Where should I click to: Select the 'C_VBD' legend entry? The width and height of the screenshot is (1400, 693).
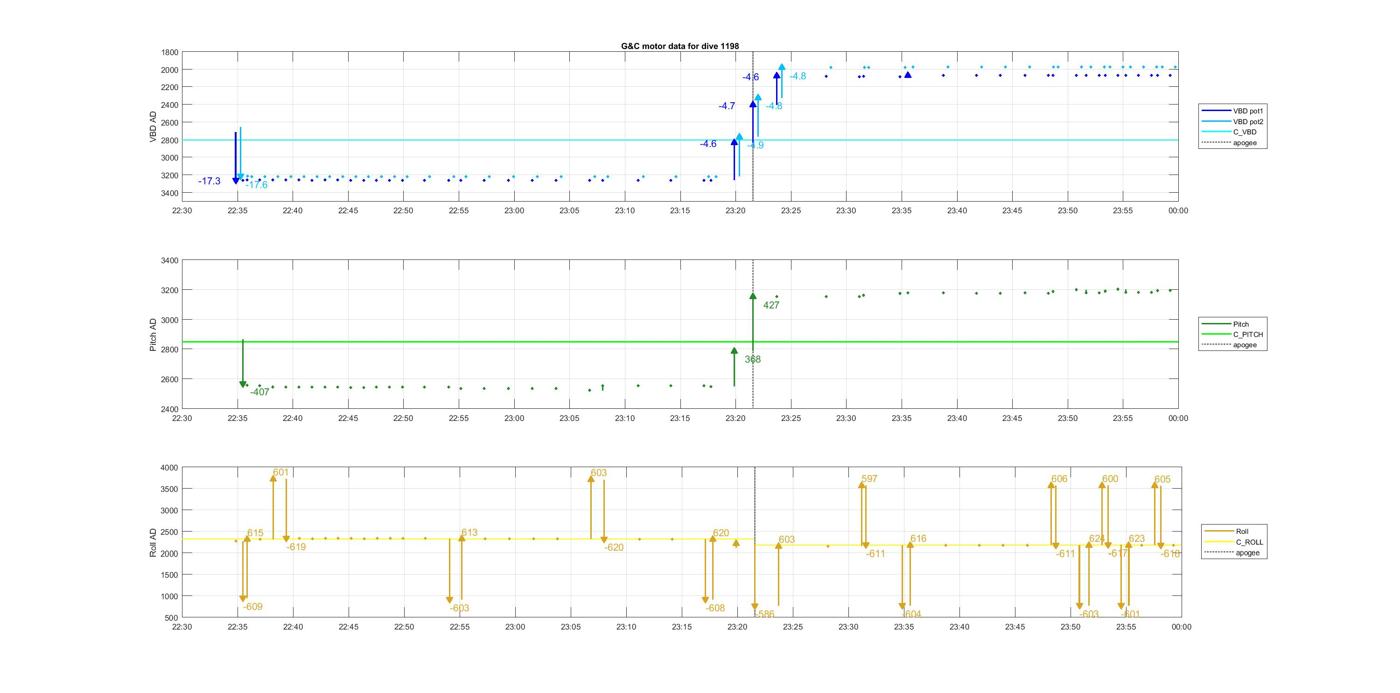[x=1229, y=132]
